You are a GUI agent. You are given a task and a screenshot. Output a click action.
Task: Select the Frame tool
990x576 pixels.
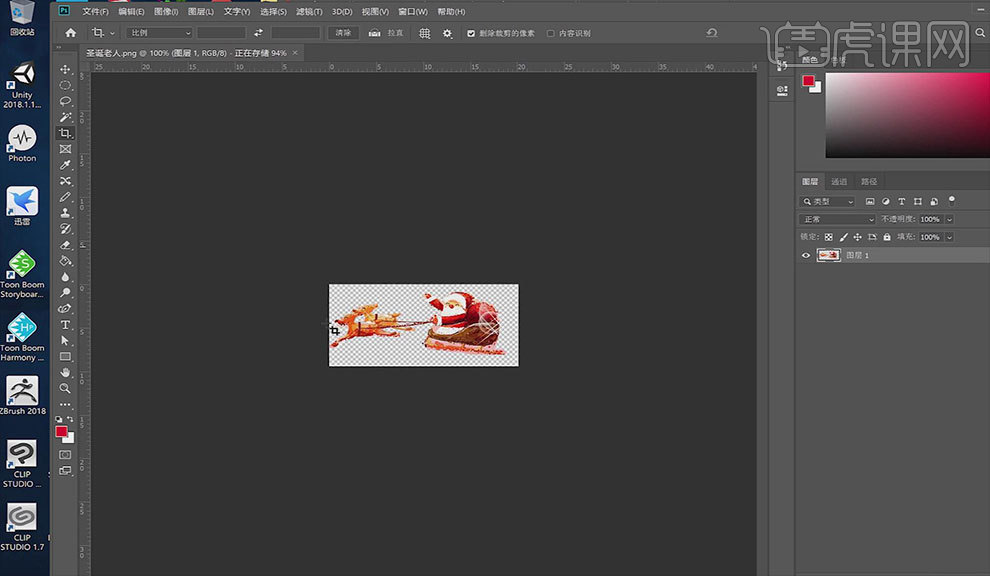pyautogui.click(x=65, y=149)
